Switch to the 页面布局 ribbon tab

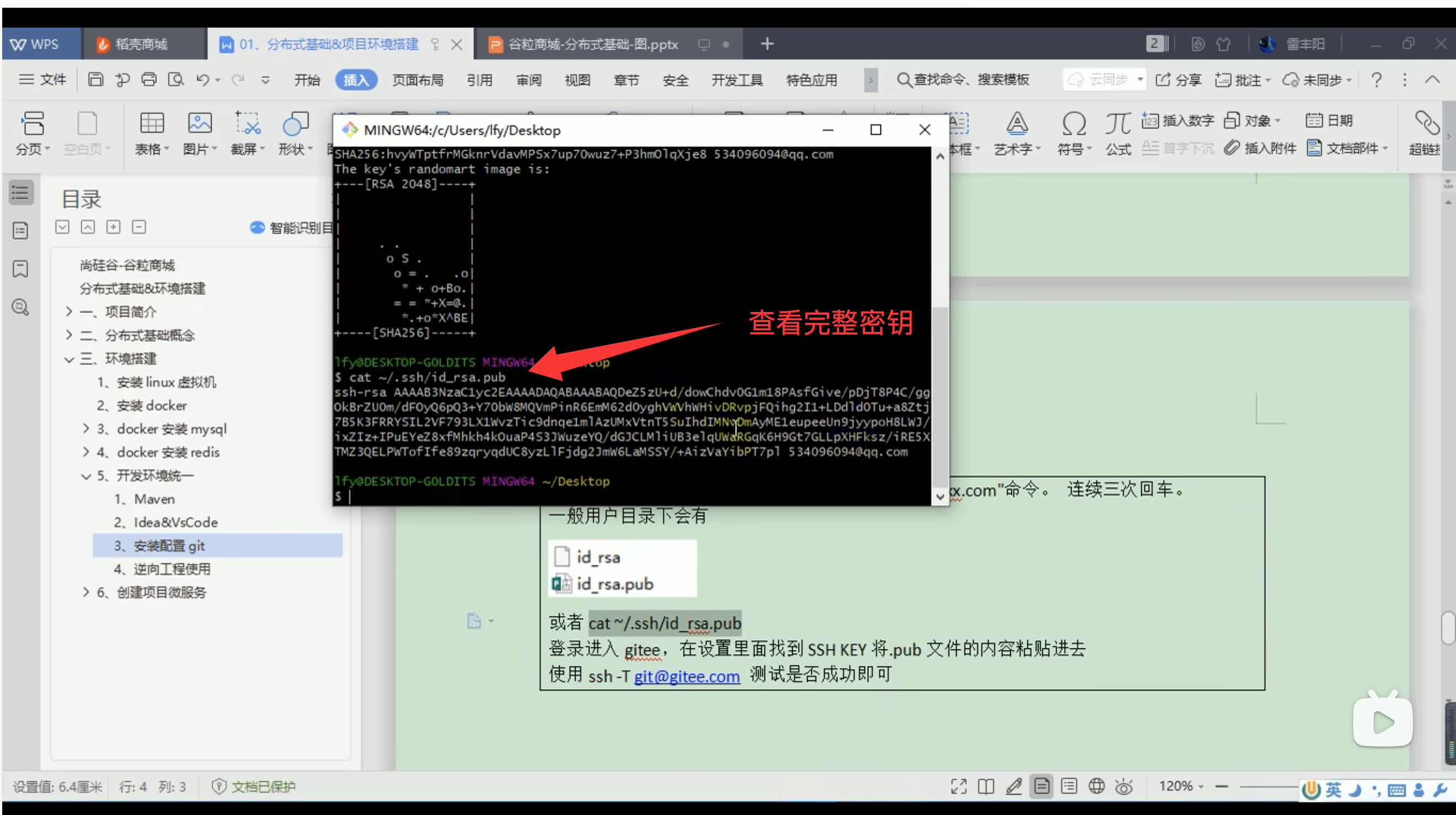click(418, 80)
